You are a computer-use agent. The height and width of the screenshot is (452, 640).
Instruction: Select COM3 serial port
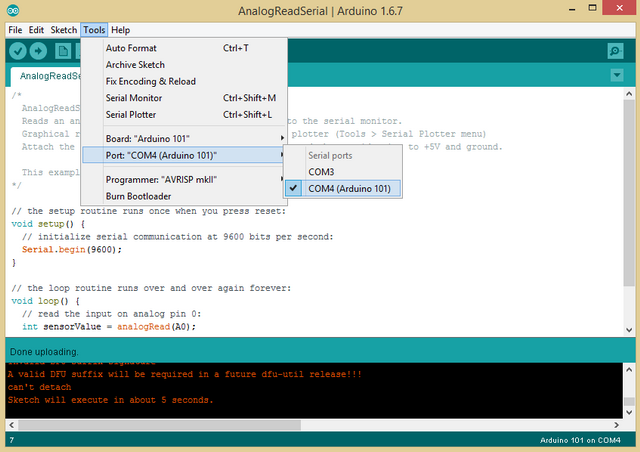(x=342, y=172)
